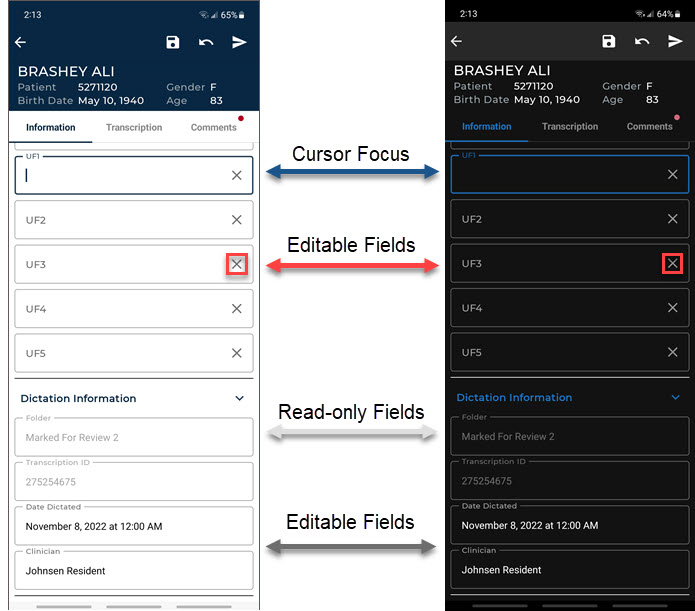
Task: Tap the save icon in dark theme screen
Action: point(608,41)
